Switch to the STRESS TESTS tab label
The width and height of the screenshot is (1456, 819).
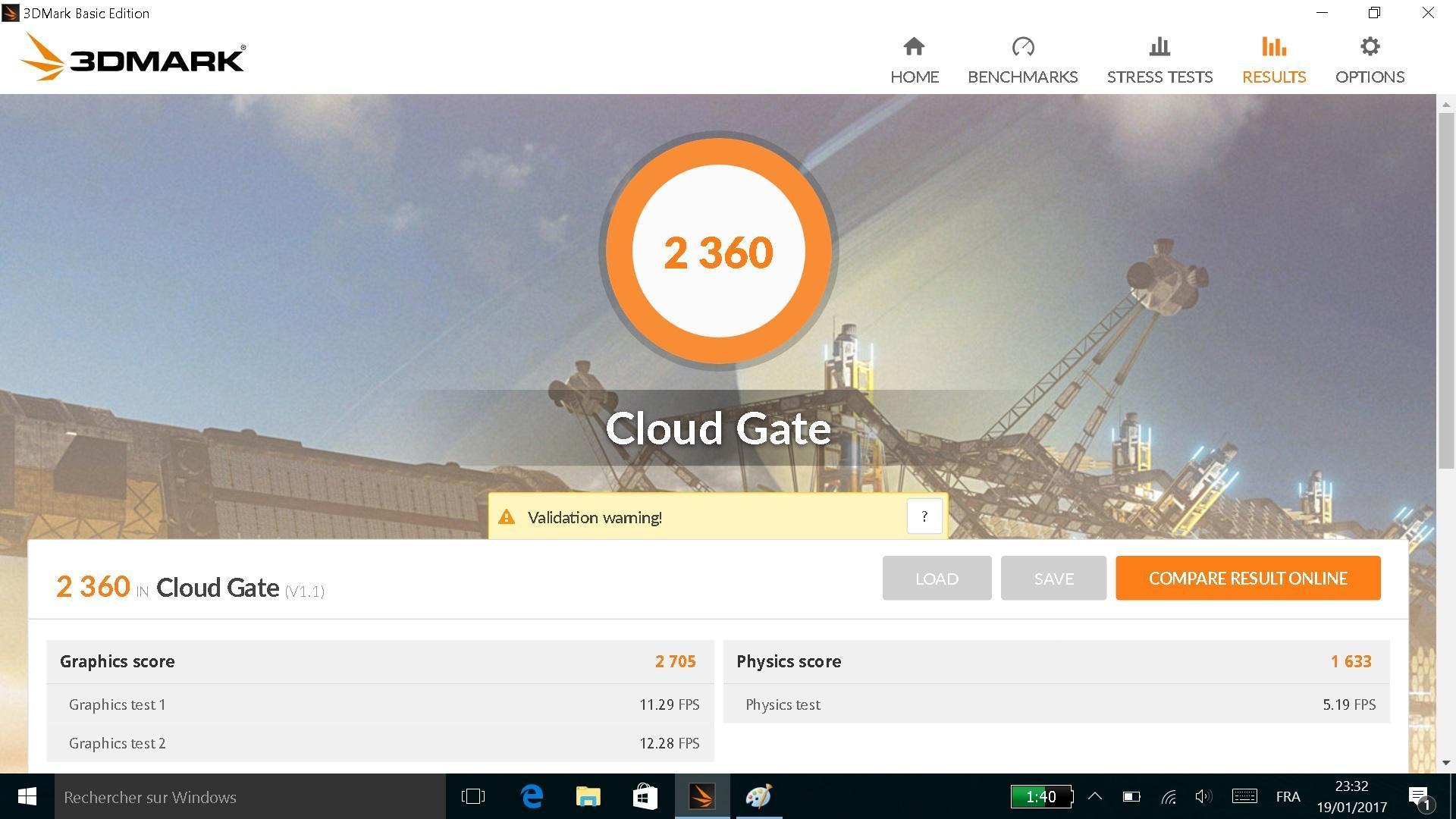pyautogui.click(x=1159, y=77)
